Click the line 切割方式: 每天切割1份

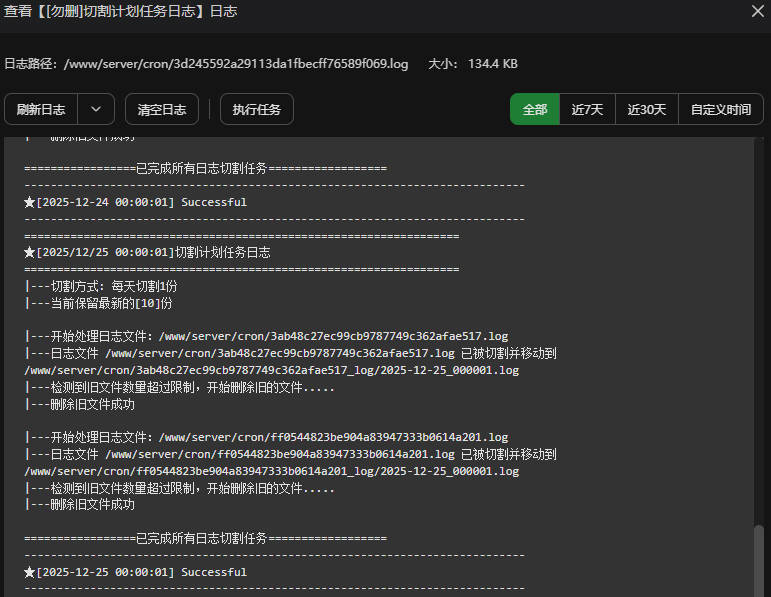point(101,286)
